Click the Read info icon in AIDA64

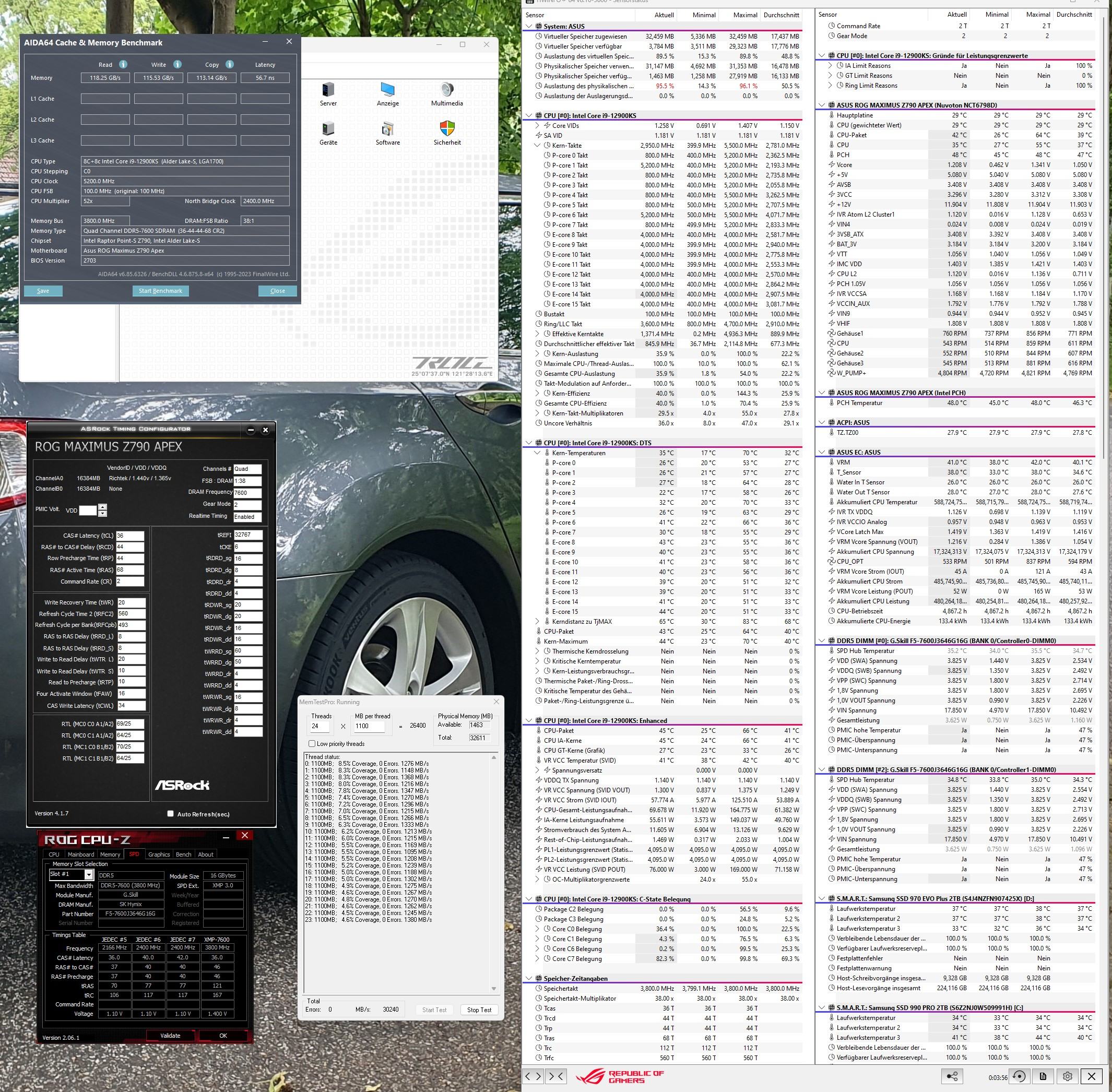click(x=123, y=64)
